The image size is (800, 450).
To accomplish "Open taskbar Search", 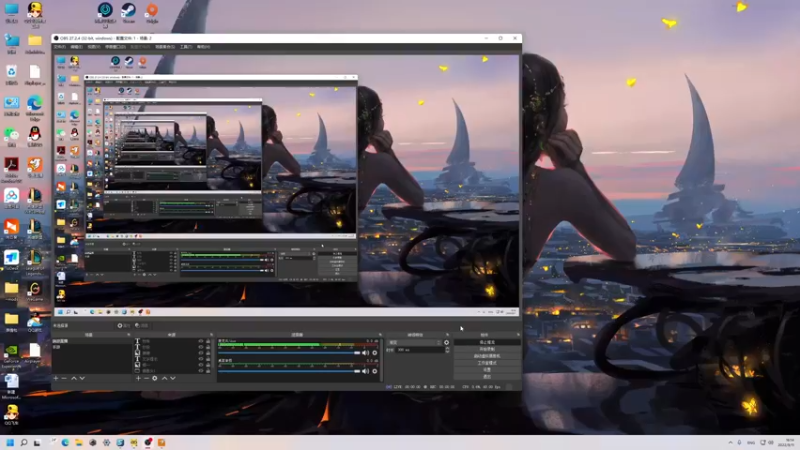I will [x=23, y=442].
